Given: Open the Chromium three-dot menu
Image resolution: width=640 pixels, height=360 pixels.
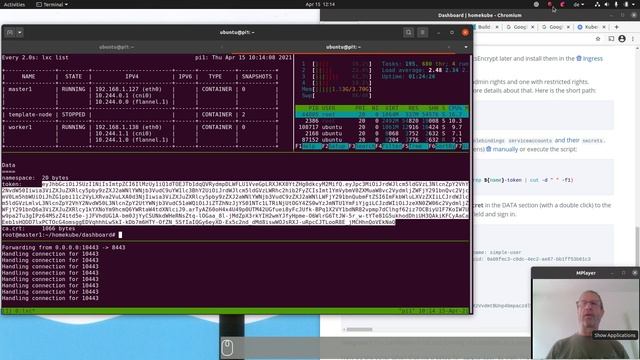Looking at the screenshot, I should [633, 39].
